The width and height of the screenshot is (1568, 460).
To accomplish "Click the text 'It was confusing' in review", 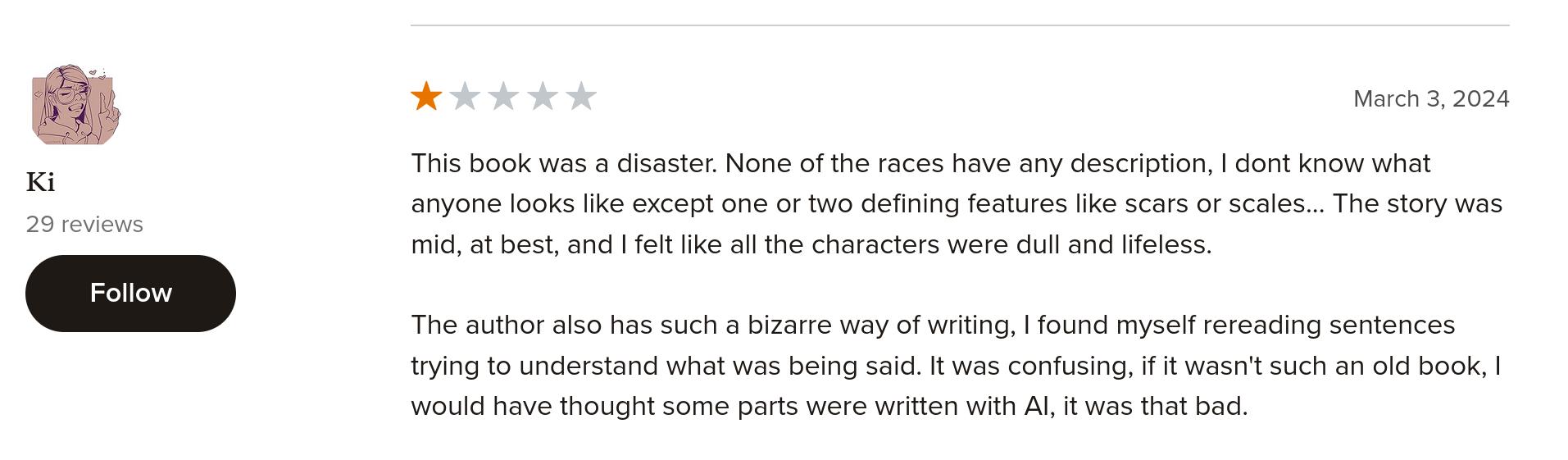I will [1030, 366].
